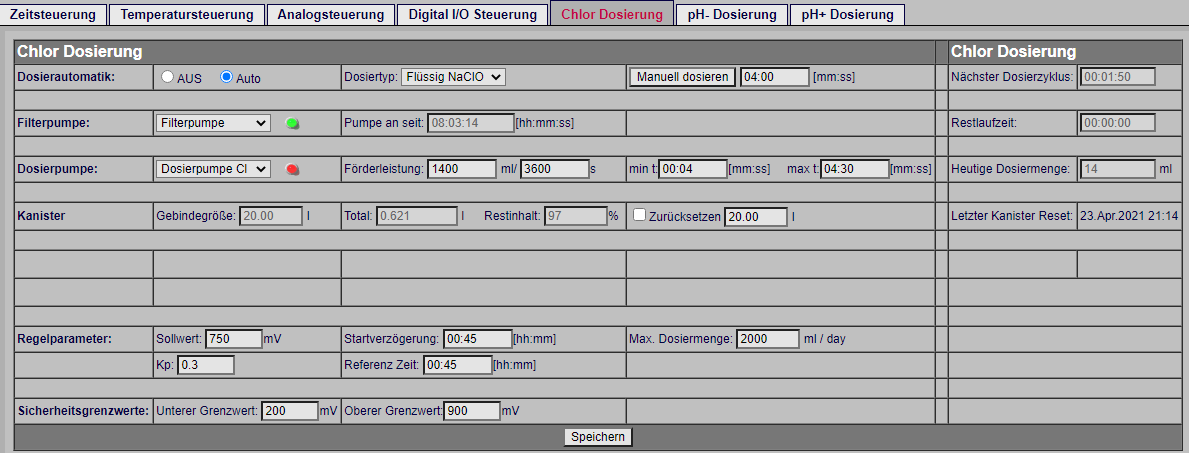This screenshot has width=1189, height=453.
Task: Click the Gebindegröße 20.00 field
Action: pyautogui.click(x=271, y=215)
